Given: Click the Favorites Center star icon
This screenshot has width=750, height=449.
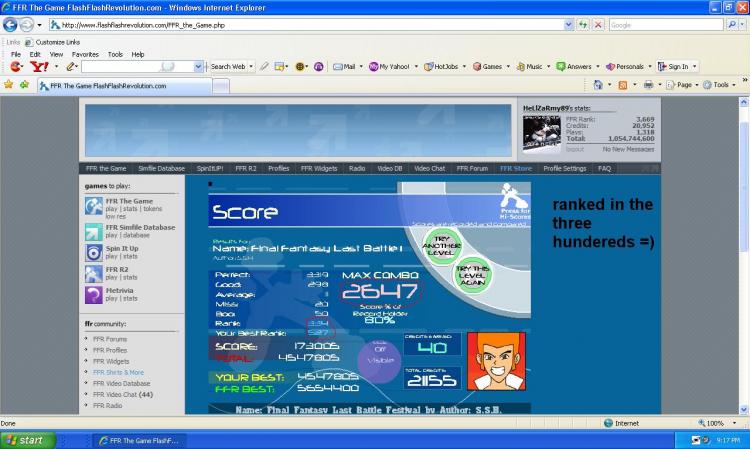Looking at the screenshot, I should coord(9,85).
